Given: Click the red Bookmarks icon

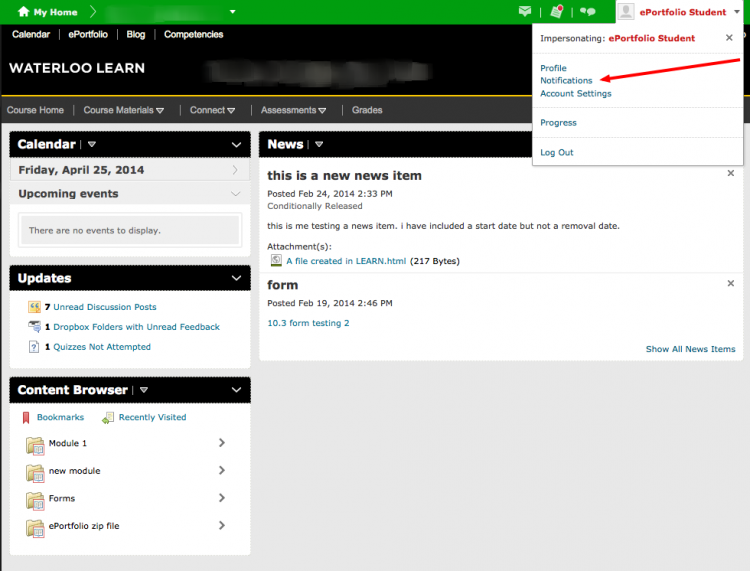Looking at the screenshot, I should (26, 417).
